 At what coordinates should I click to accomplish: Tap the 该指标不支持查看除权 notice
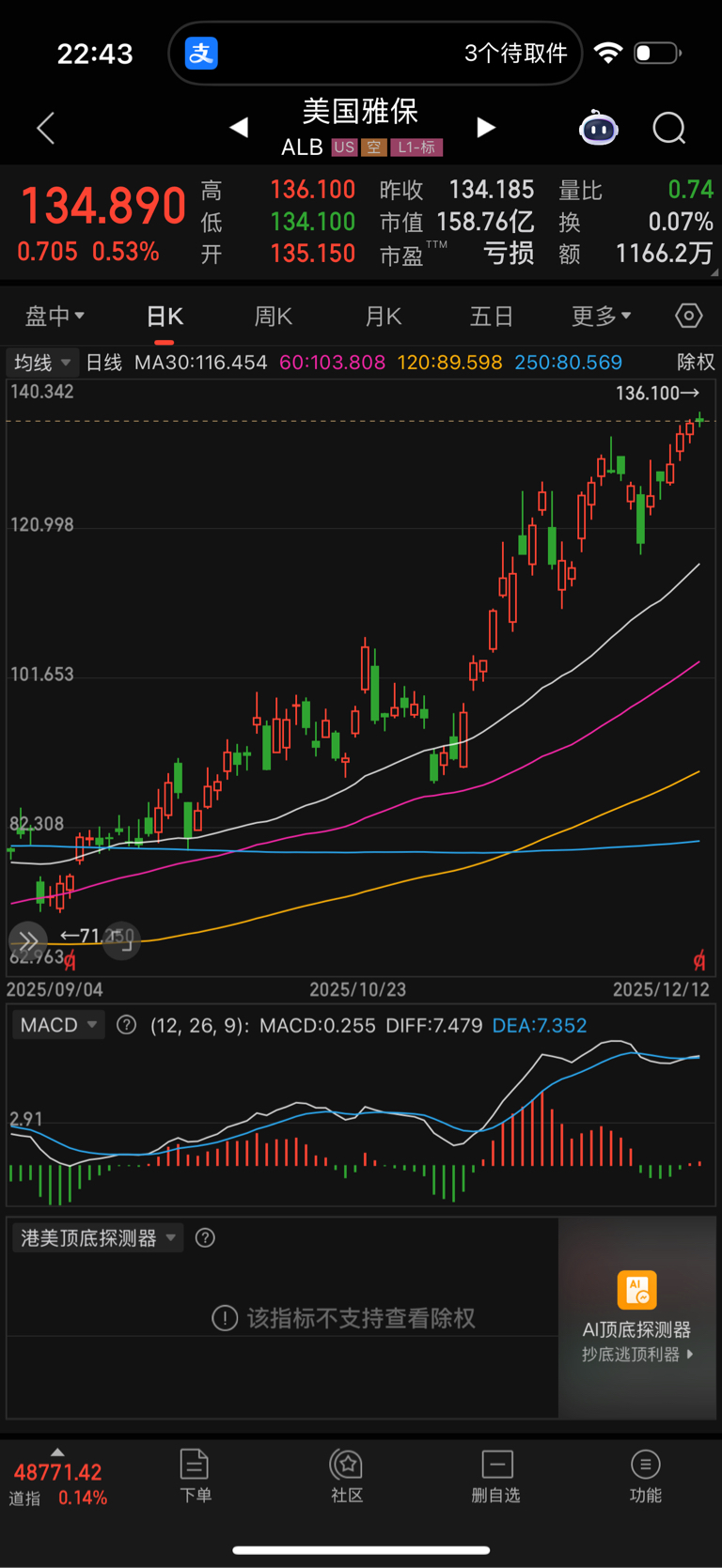tap(344, 1318)
